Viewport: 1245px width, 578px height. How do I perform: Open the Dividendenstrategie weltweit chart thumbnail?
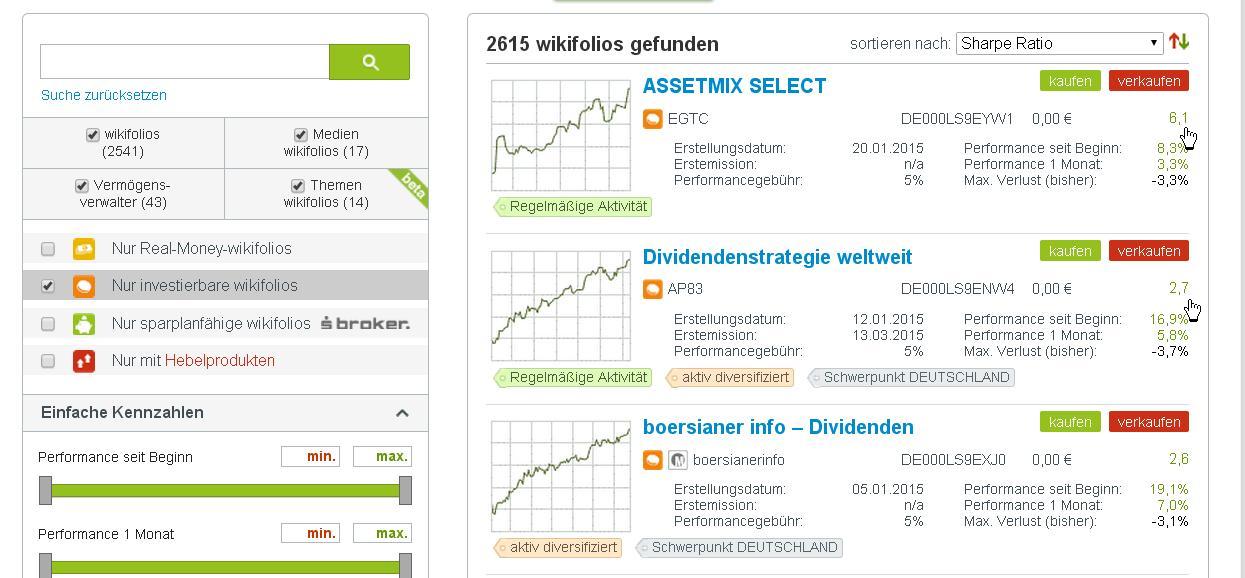(561, 306)
